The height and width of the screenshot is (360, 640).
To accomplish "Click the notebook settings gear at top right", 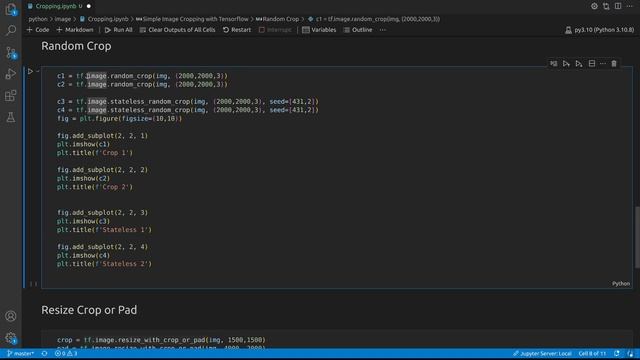I will point(594,6).
